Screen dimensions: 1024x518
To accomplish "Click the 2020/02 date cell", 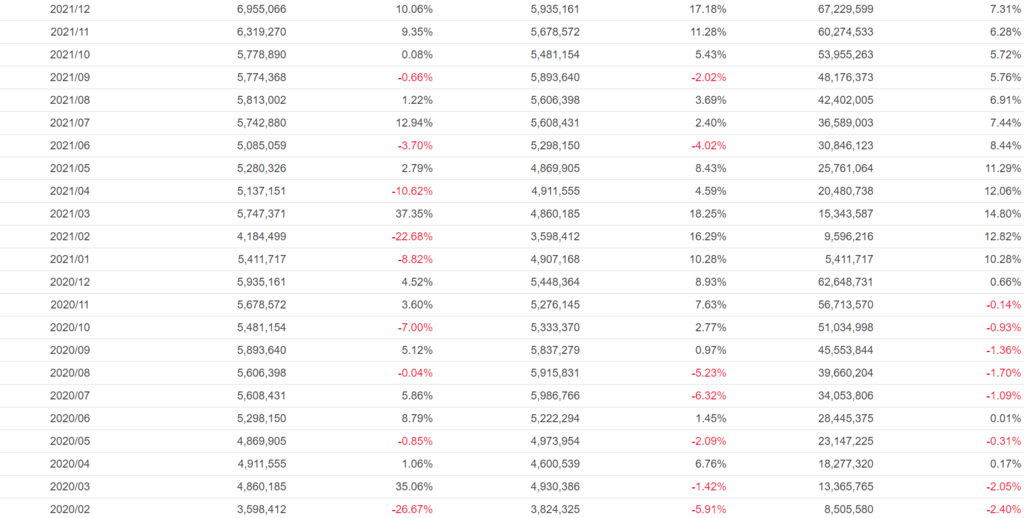I will 70,509.
